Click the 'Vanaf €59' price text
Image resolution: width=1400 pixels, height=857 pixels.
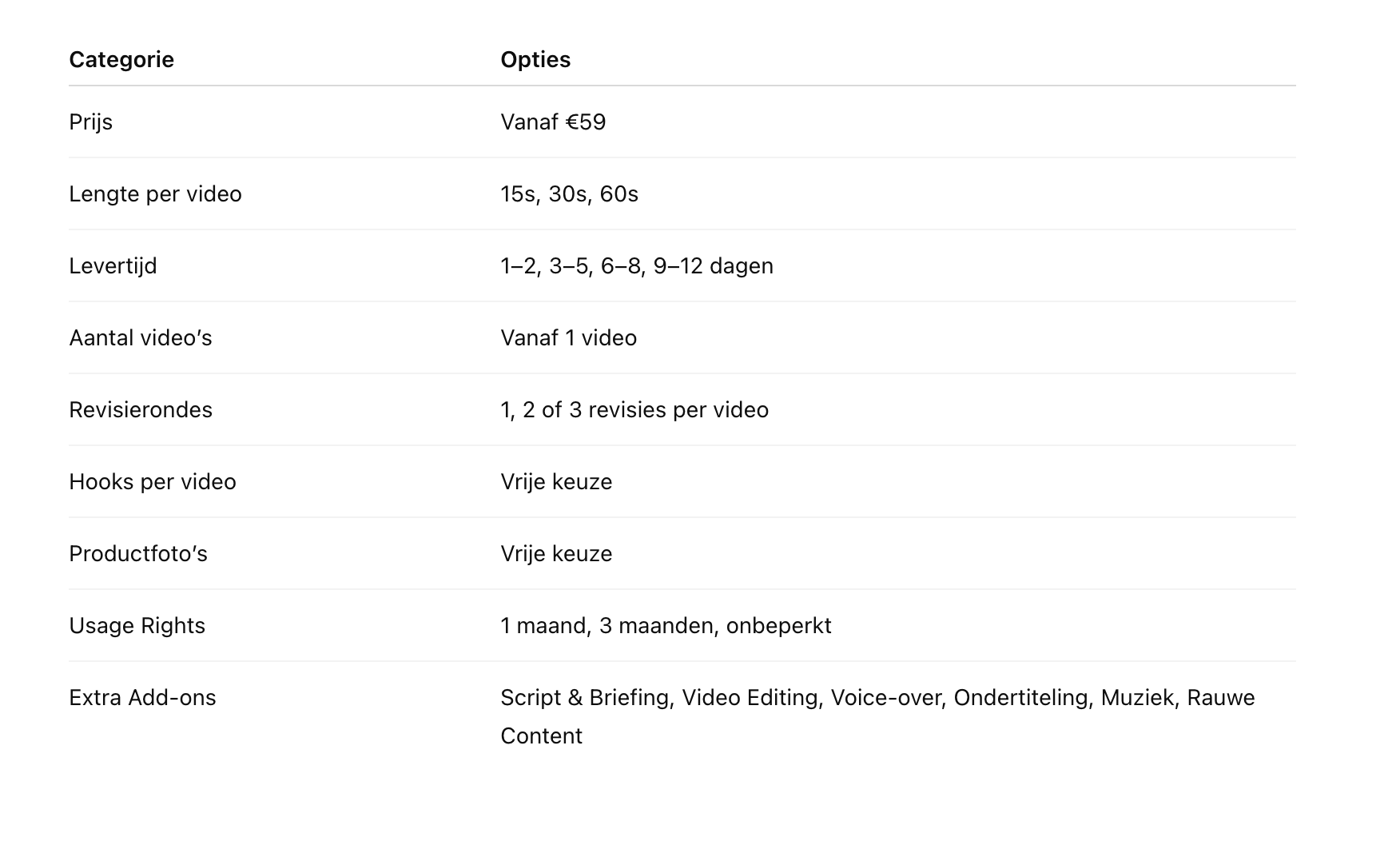[x=553, y=122]
